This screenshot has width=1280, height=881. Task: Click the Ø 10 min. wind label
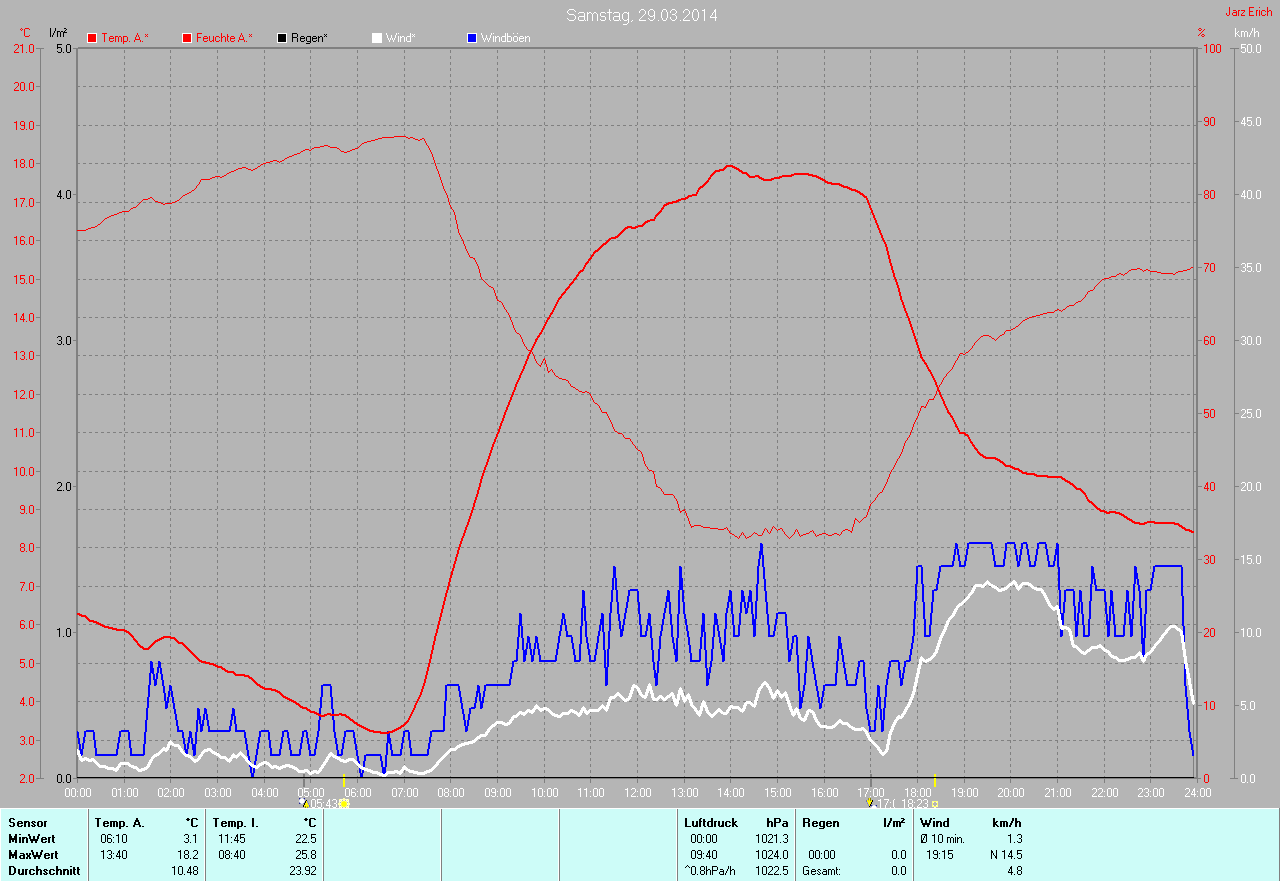point(942,838)
